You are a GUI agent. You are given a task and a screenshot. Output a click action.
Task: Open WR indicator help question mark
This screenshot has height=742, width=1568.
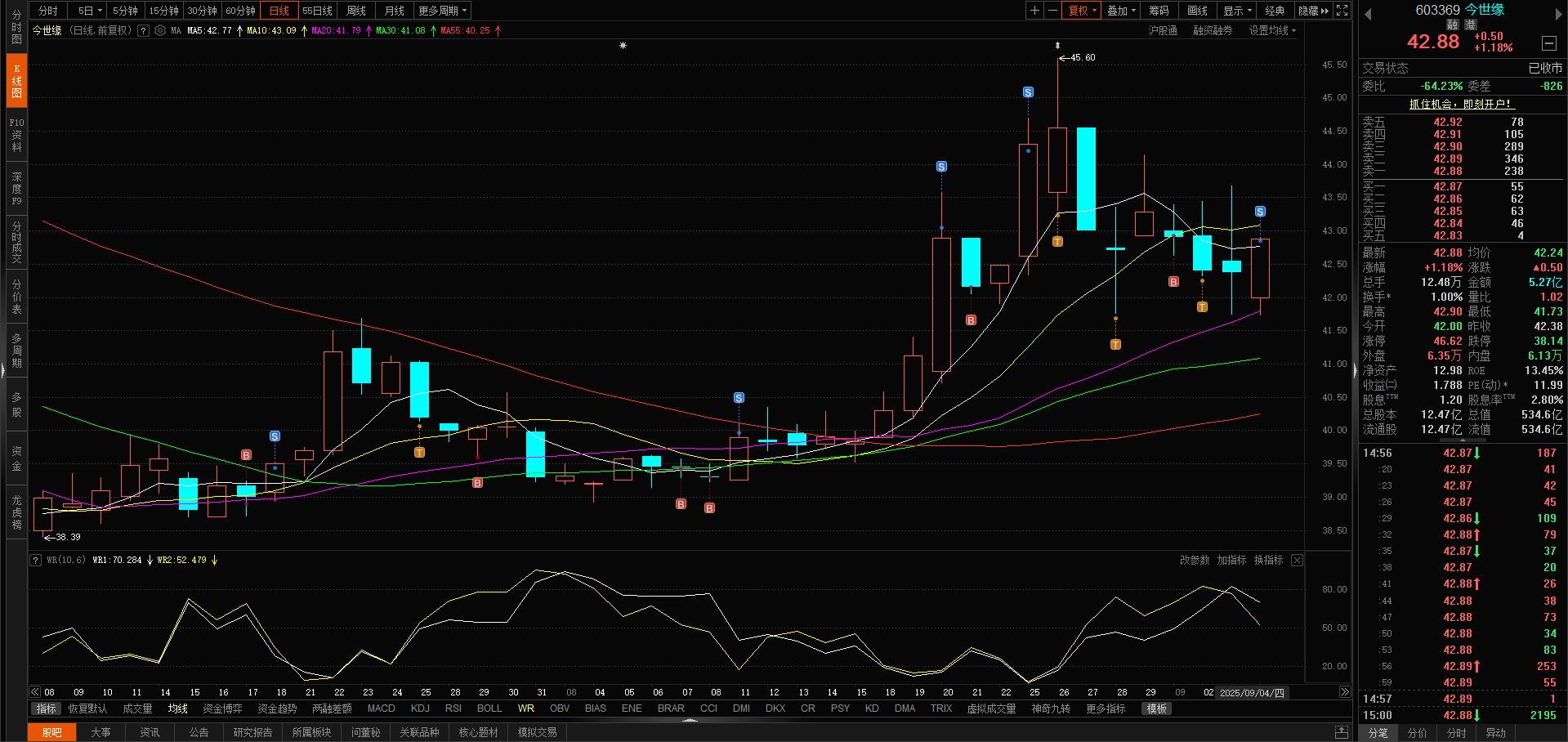pos(35,560)
